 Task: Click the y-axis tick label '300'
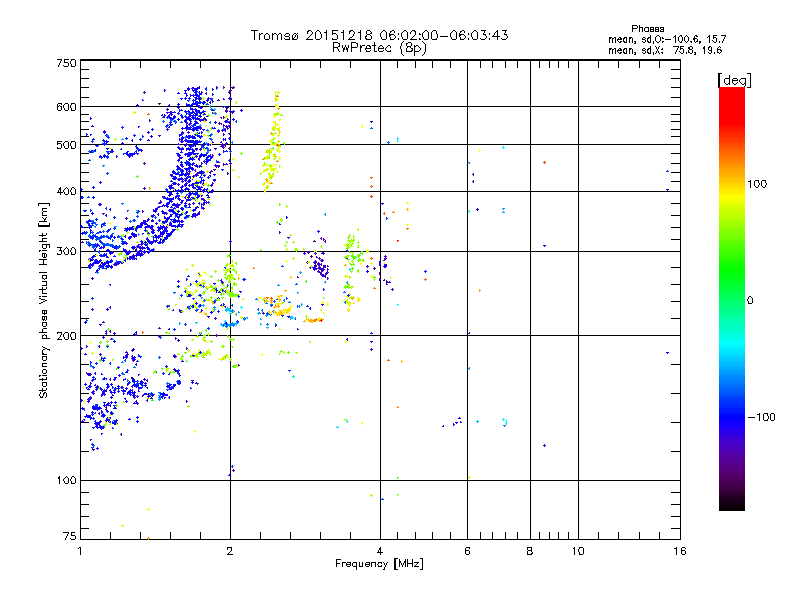point(66,251)
